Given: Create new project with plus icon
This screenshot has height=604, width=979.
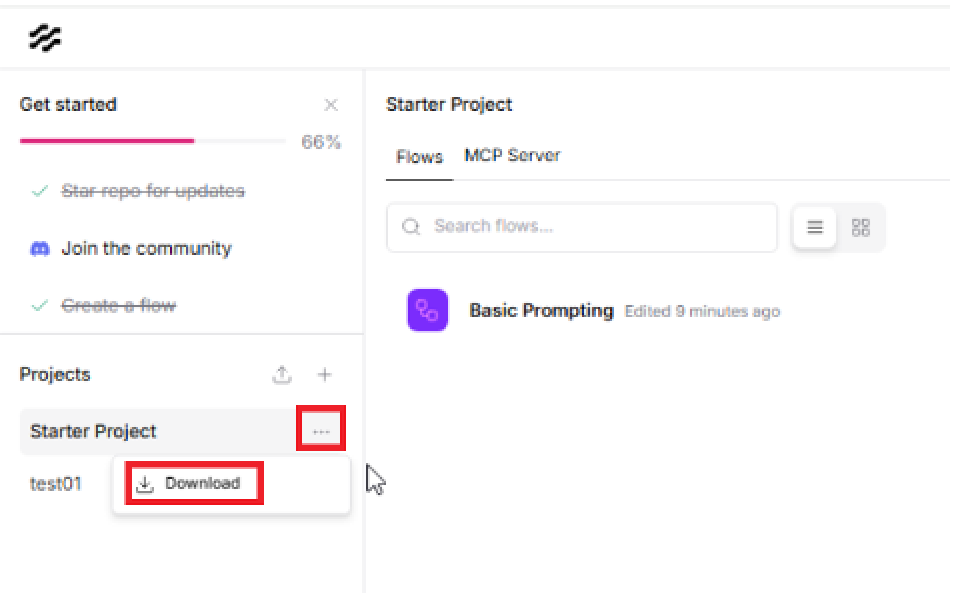Looking at the screenshot, I should pos(325,375).
